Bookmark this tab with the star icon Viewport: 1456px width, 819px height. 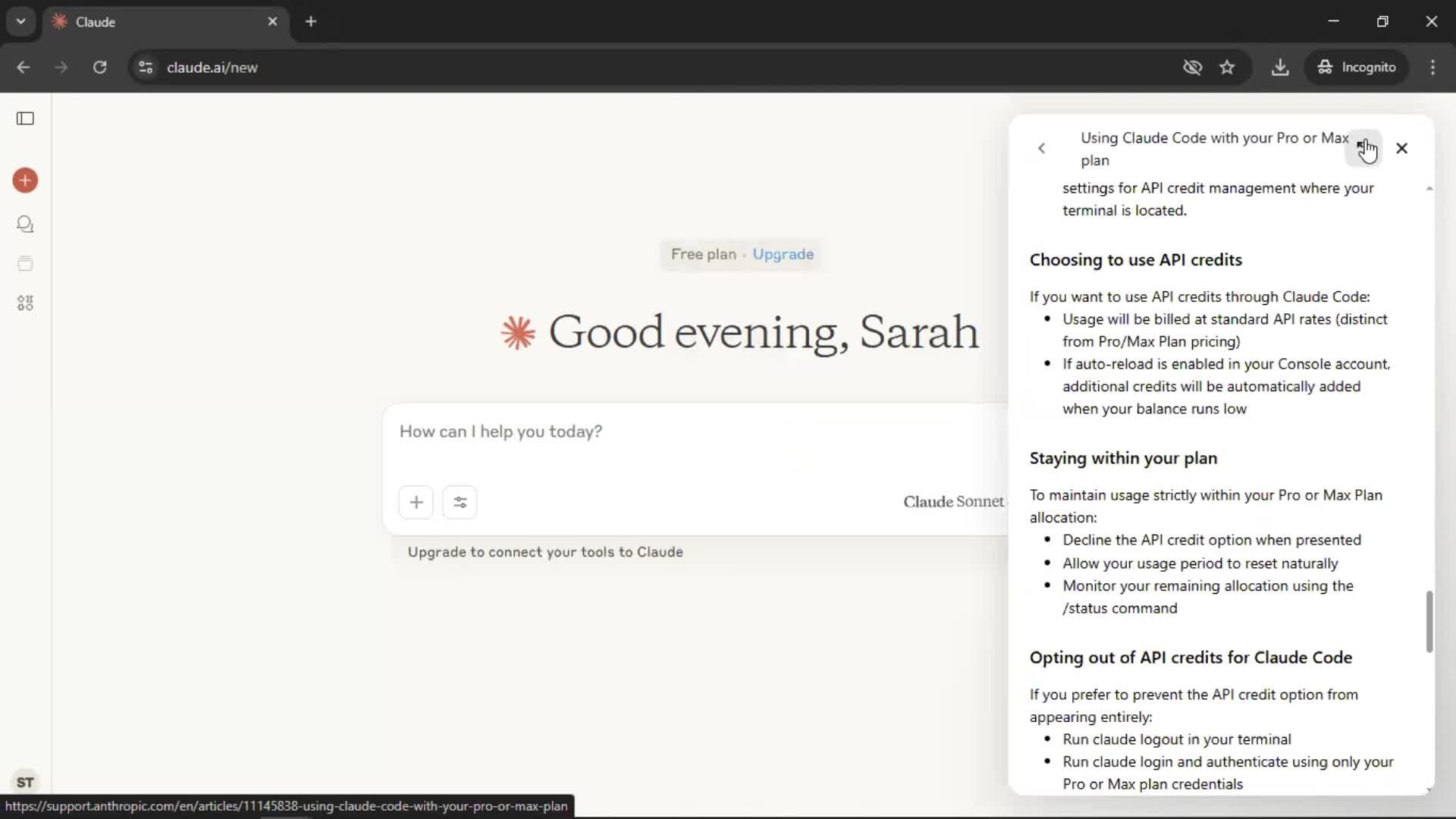click(1227, 67)
